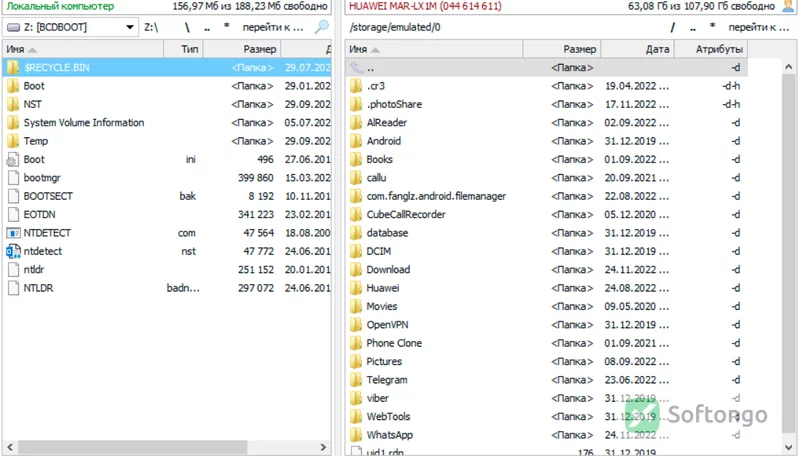This screenshot has width=800, height=456.
Task: Click the asterisk favorites button in left panel
Action: pos(227,27)
